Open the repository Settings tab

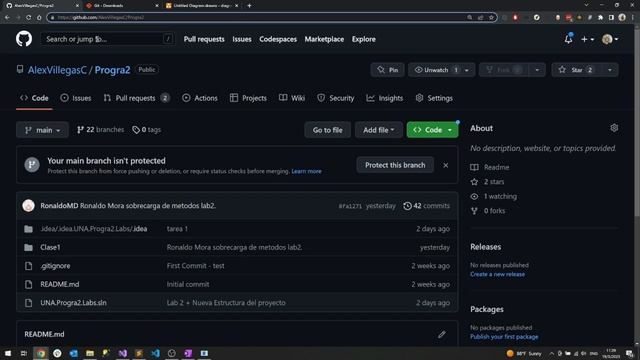click(434, 98)
